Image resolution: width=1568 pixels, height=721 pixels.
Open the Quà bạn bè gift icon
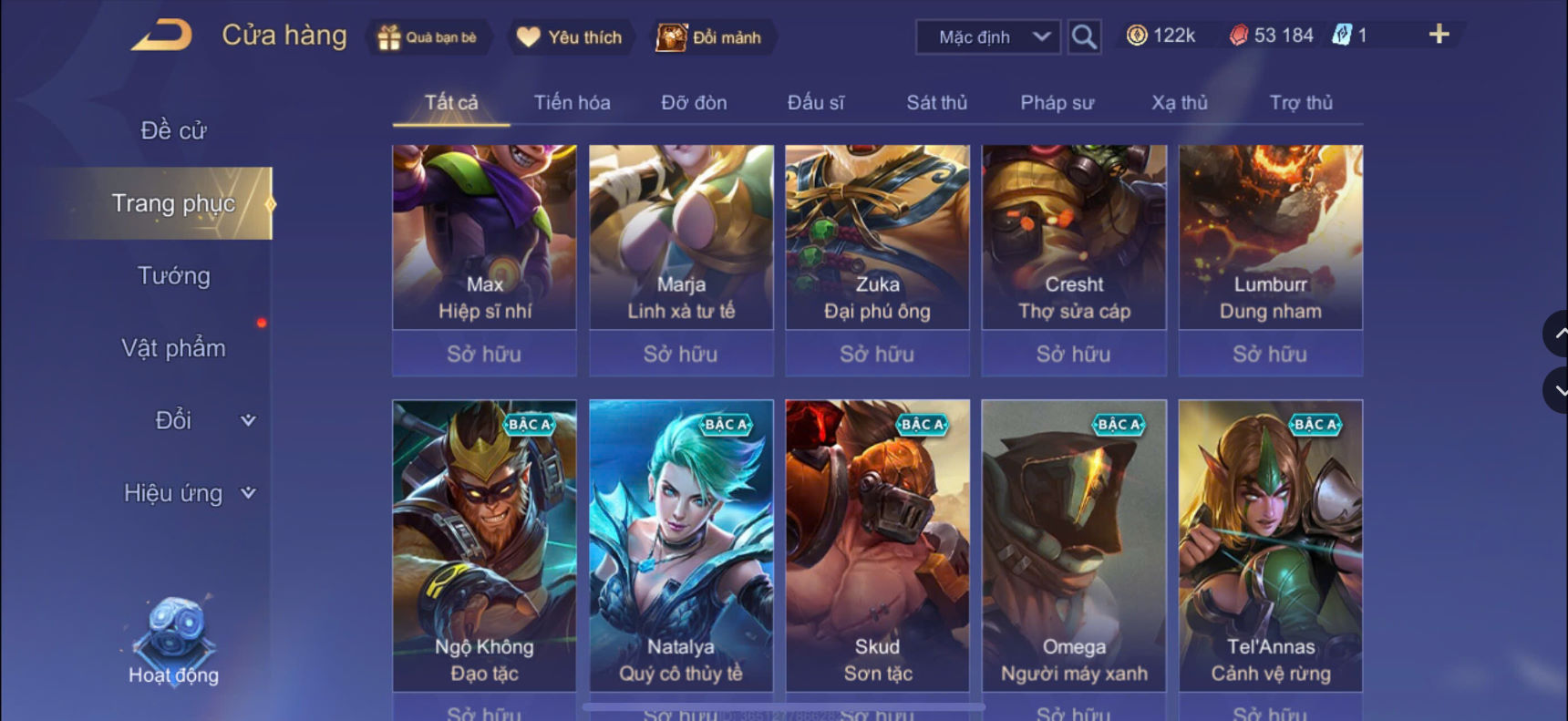(x=389, y=37)
